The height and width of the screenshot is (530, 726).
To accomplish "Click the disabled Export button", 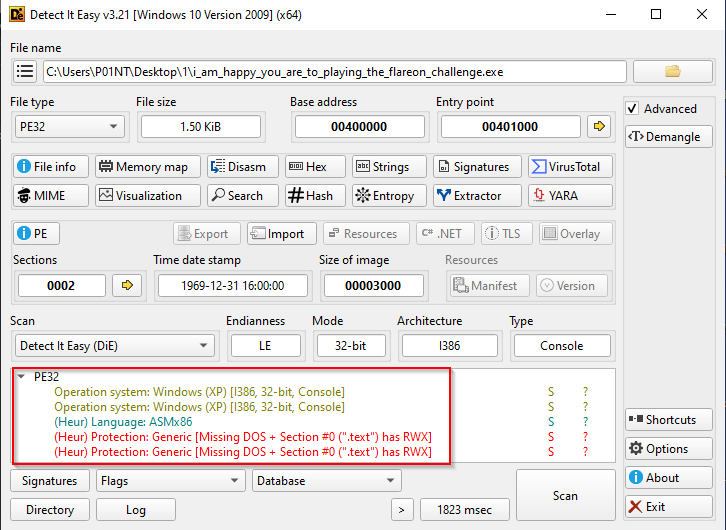I will pyautogui.click(x=207, y=233).
